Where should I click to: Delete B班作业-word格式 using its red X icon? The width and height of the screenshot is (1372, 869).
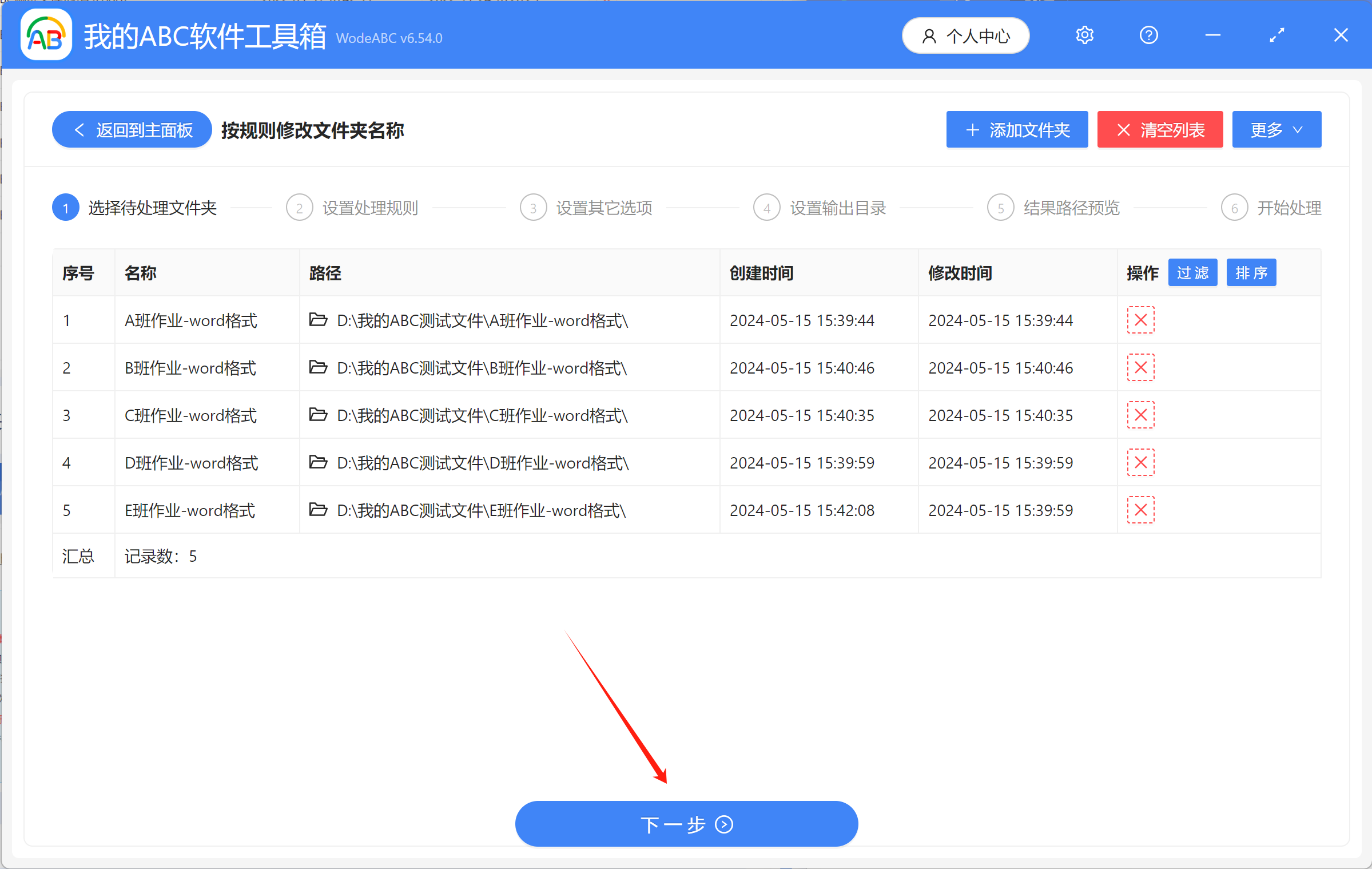[x=1140, y=367]
